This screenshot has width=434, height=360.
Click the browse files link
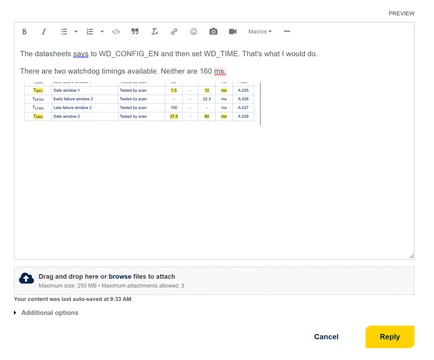click(x=120, y=276)
